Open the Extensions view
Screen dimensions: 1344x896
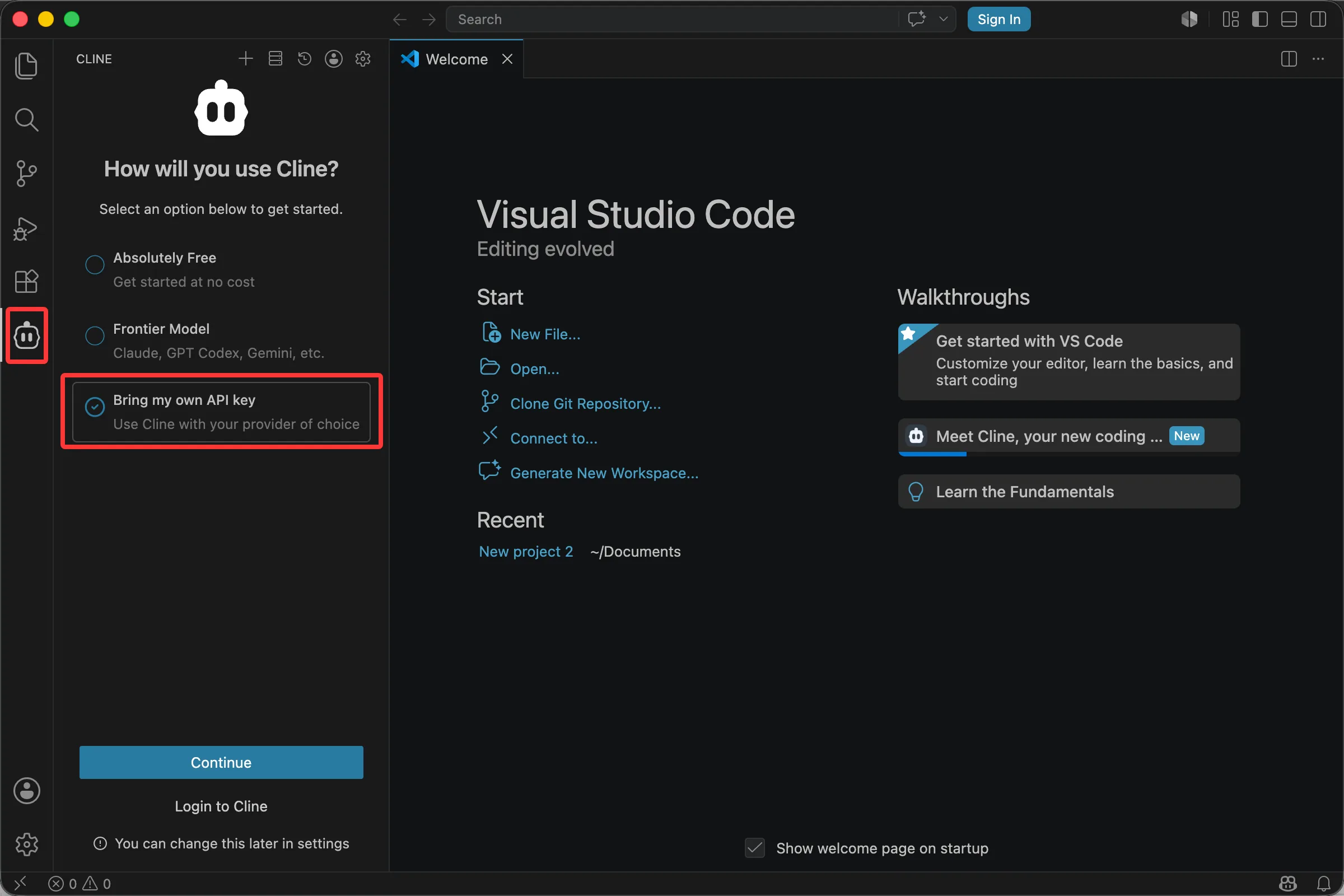click(x=26, y=281)
